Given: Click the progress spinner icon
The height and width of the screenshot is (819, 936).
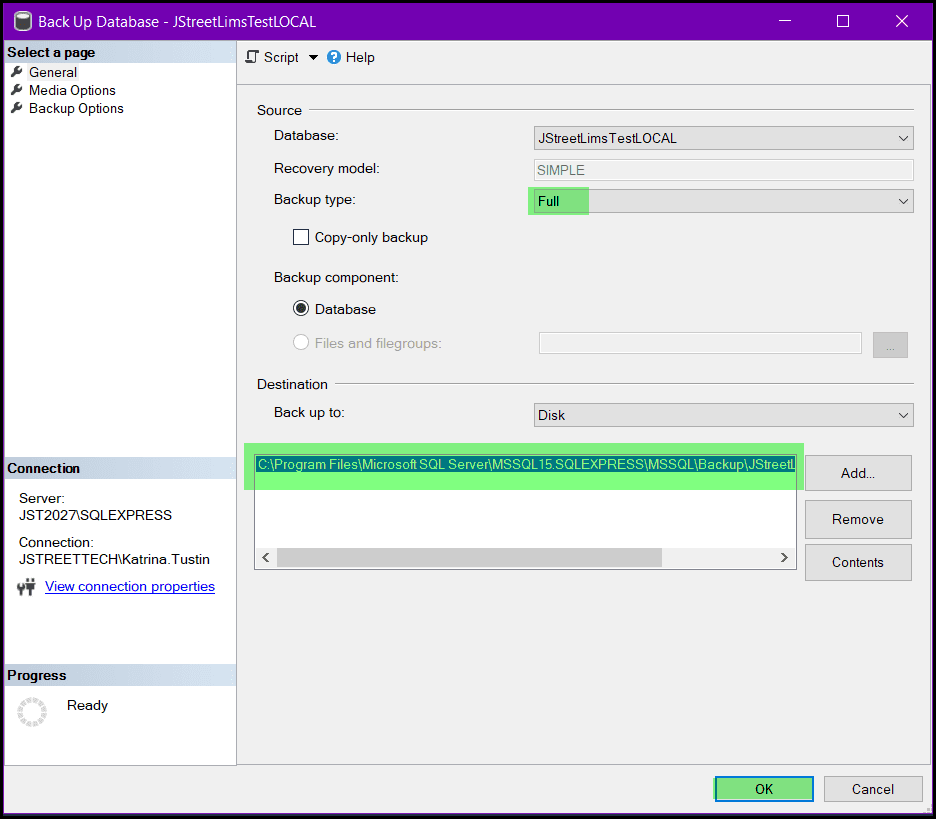Looking at the screenshot, I should pyautogui.click(x=32, y=712).
